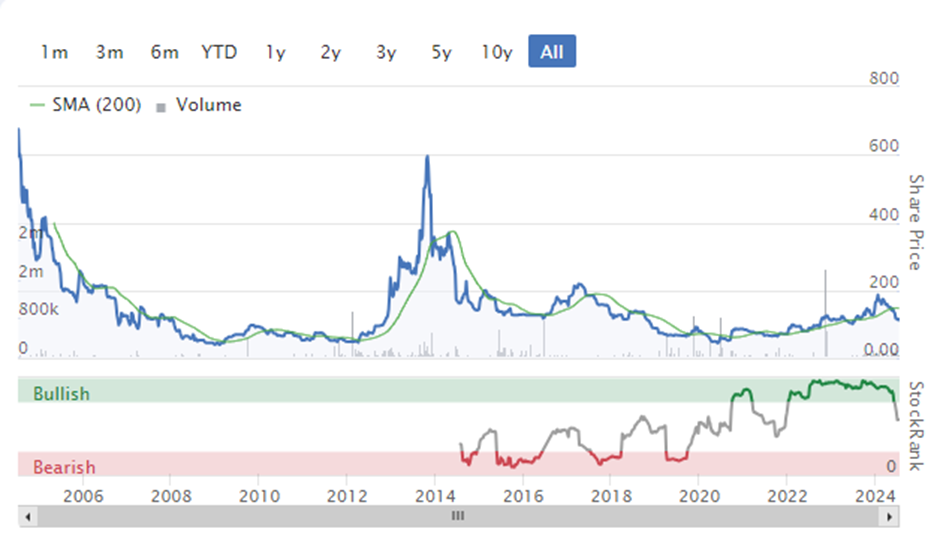The height and width of the screenshot is (538, 940).
Task: Click the scrollbar right arrow
Action: (x=890, y=516)
